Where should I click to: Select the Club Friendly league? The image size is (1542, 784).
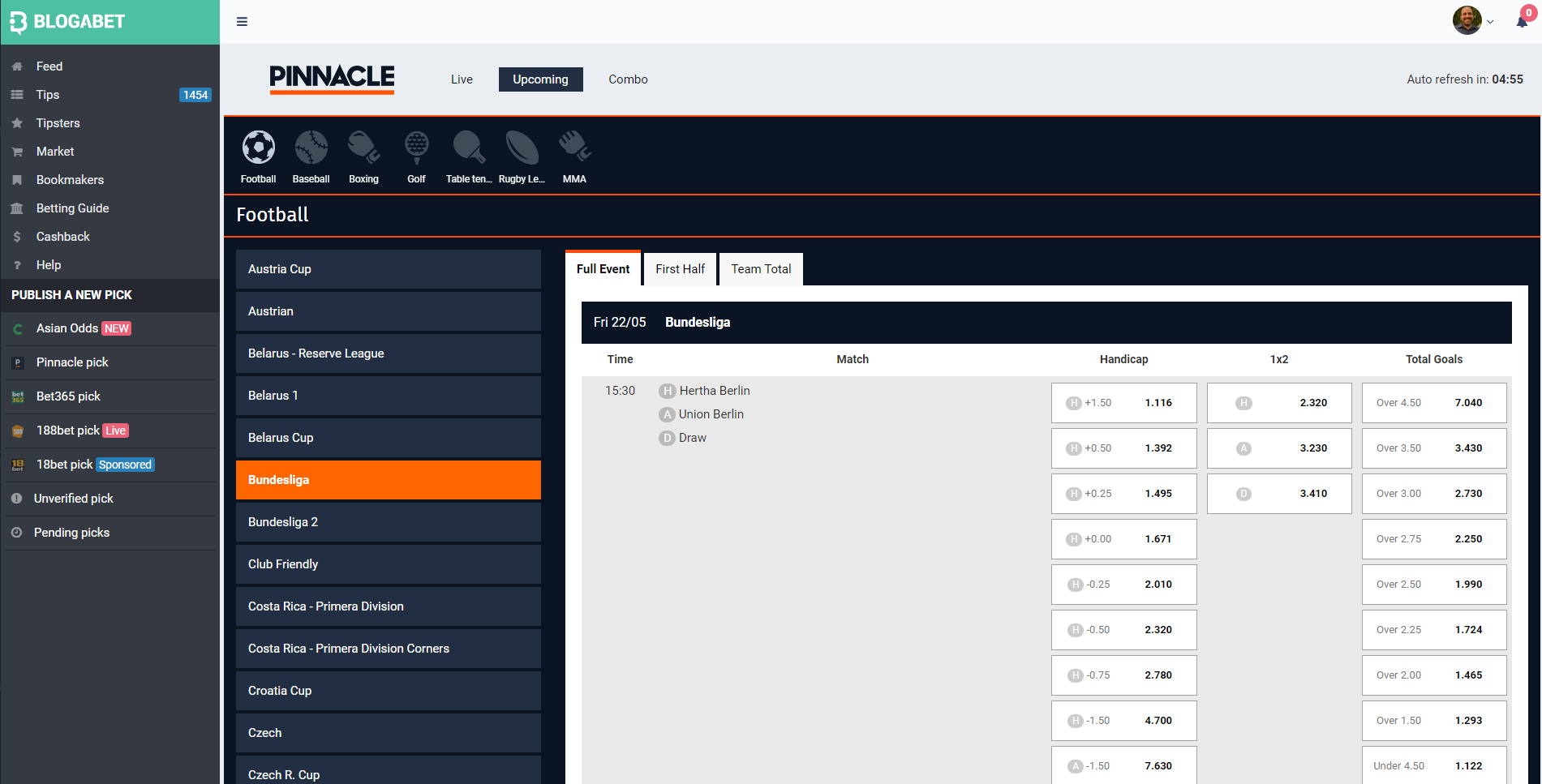coord(389,564)
